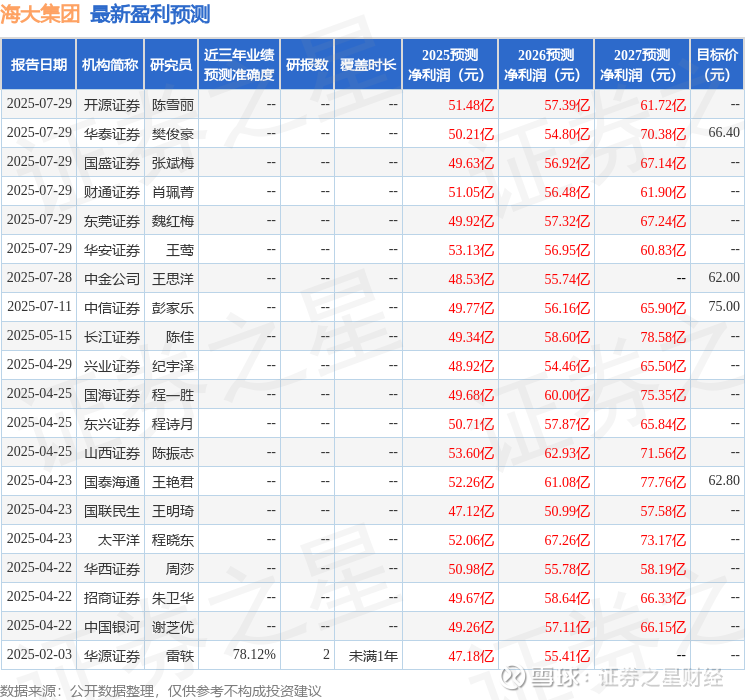Select the 山西证券 institution cell
Screen dimensions: 745x700
coord(112,453)
